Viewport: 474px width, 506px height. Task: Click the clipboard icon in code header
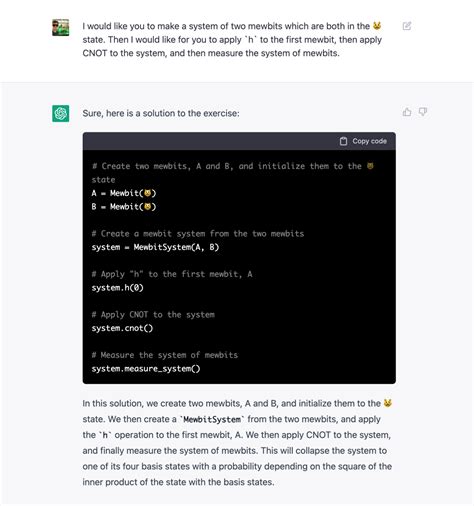(x=343, y=141)
